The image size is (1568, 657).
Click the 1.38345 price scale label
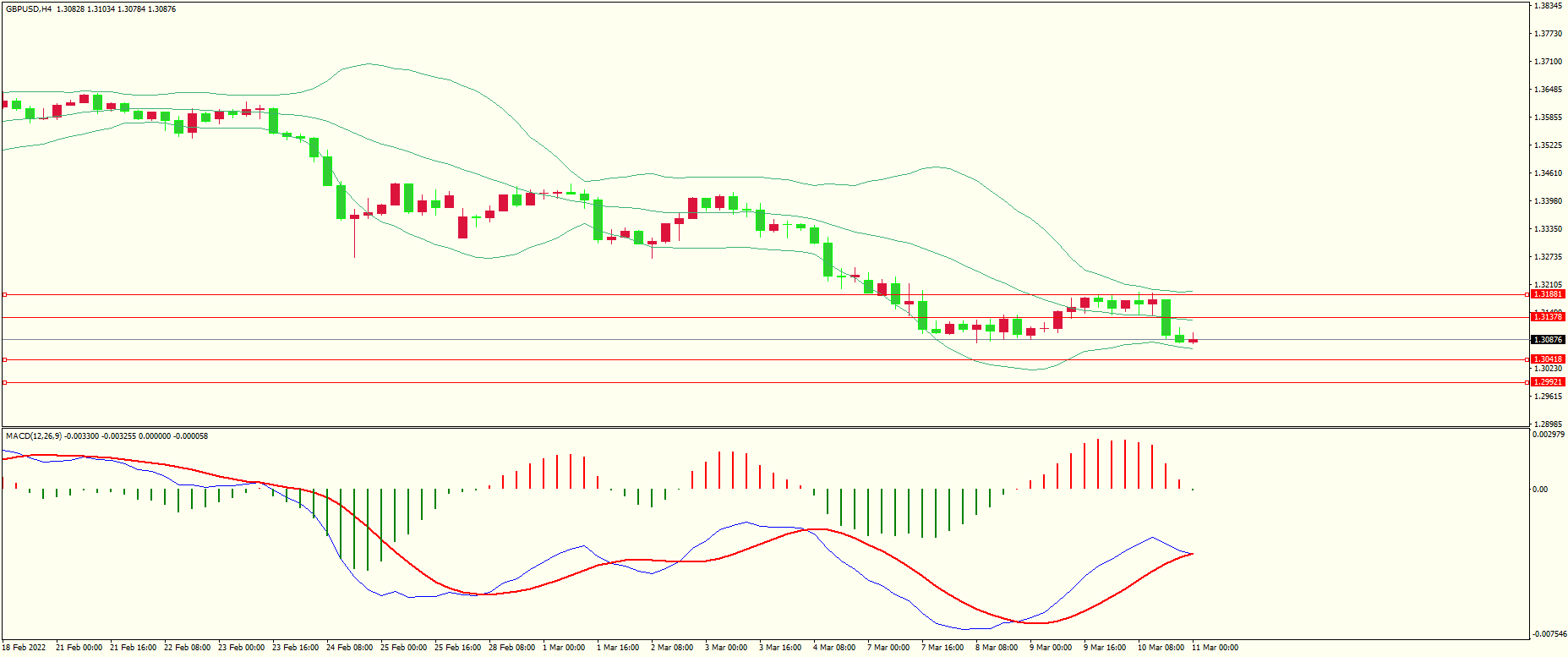[x=1548, y=6]
